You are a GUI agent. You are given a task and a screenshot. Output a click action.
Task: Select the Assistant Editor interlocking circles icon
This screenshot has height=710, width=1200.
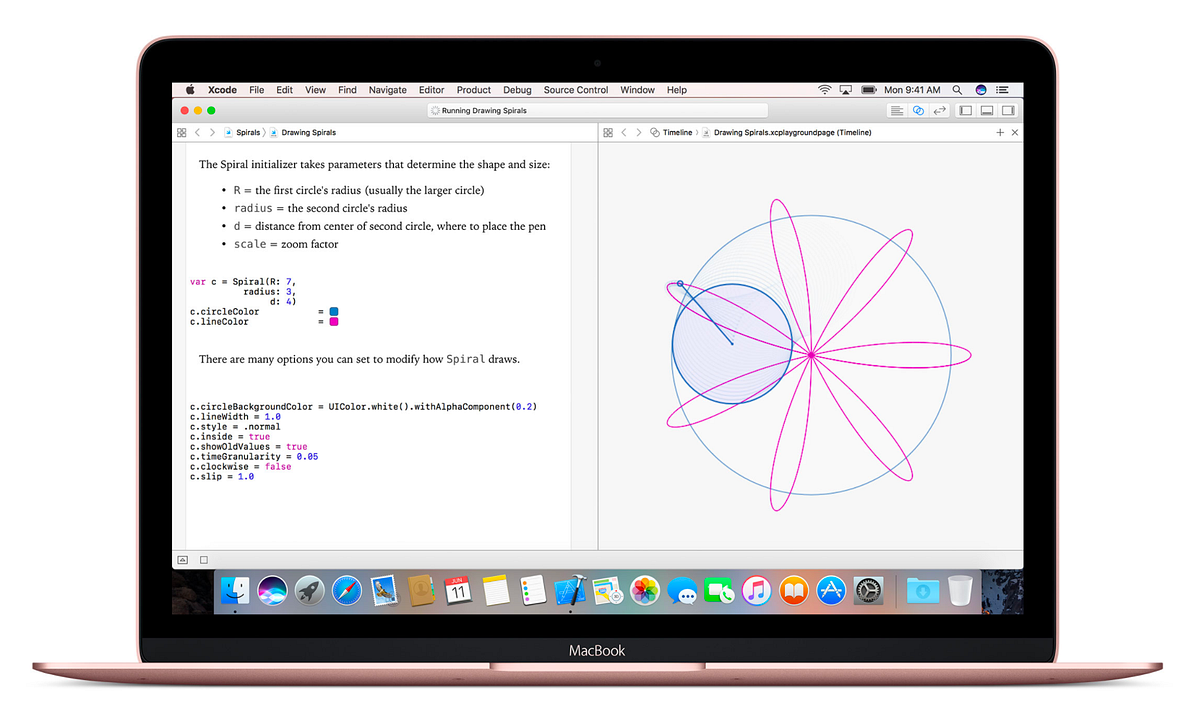tap(918, 110)
